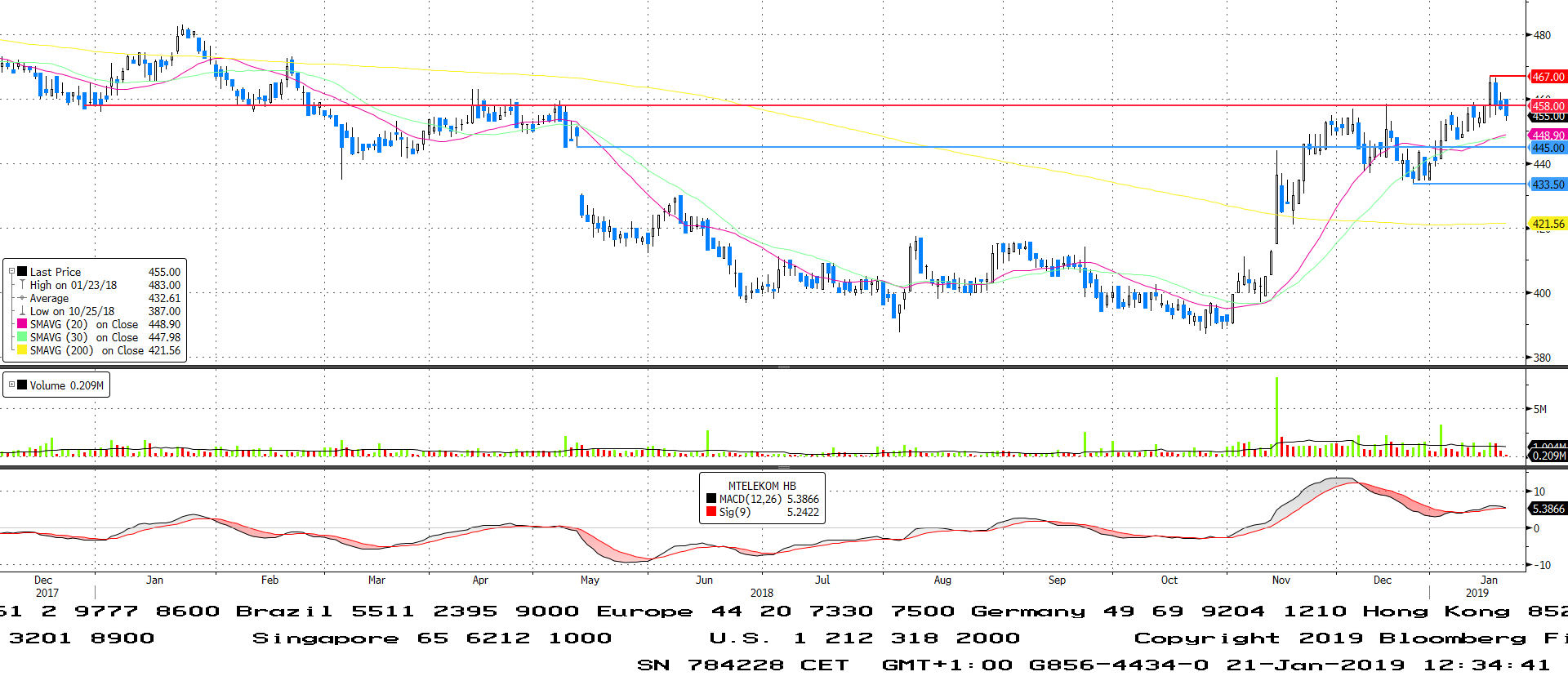Screen dimensions: 1568x694
Task: Click the 400 price axis tick
Action: tap(1542, 293)
